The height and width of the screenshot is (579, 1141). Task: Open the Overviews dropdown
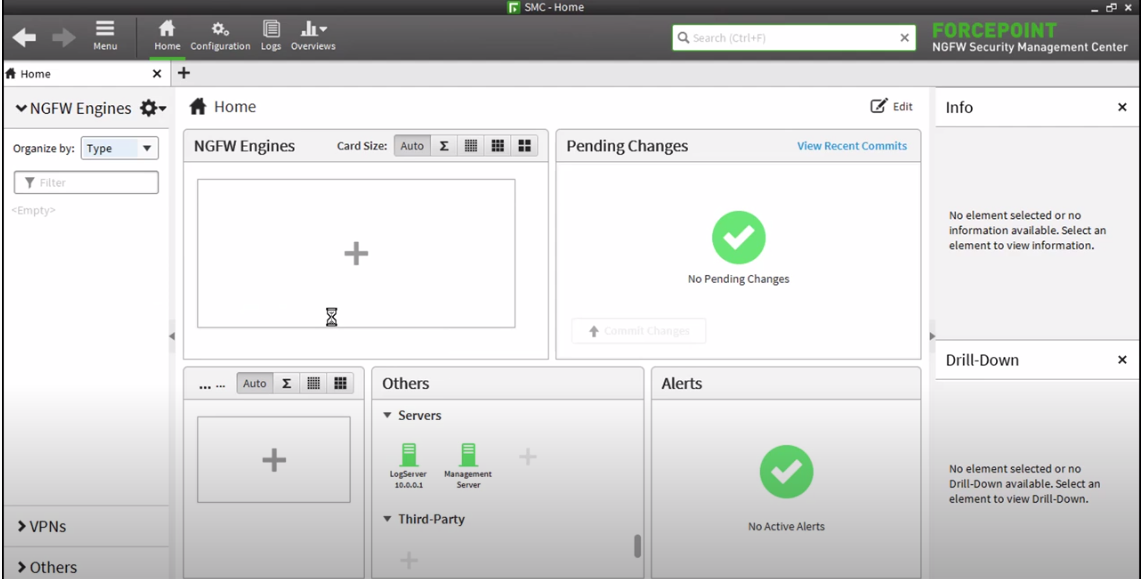tap(314, 35)
